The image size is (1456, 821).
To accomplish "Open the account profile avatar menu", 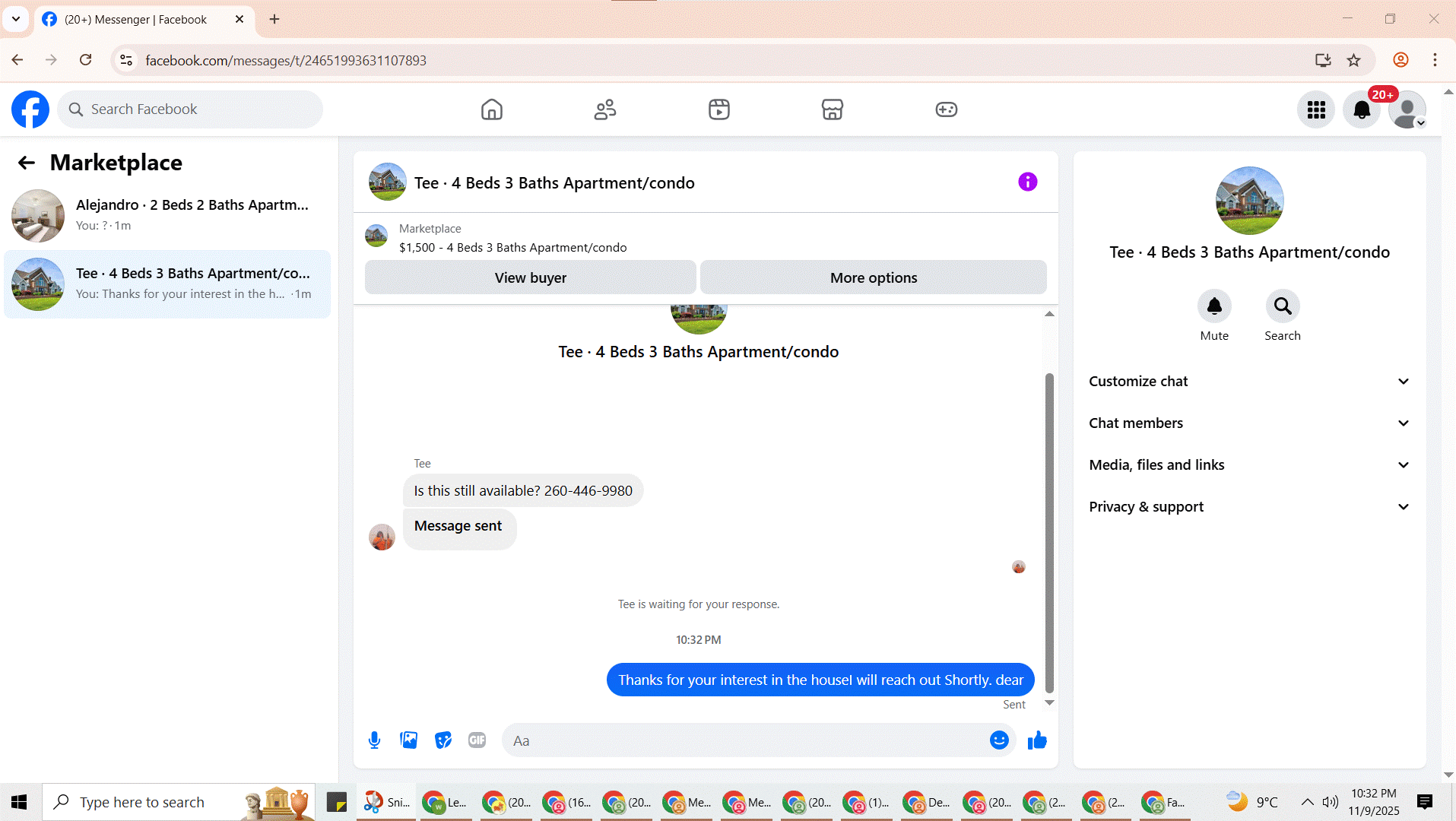I will [1407, 110].
